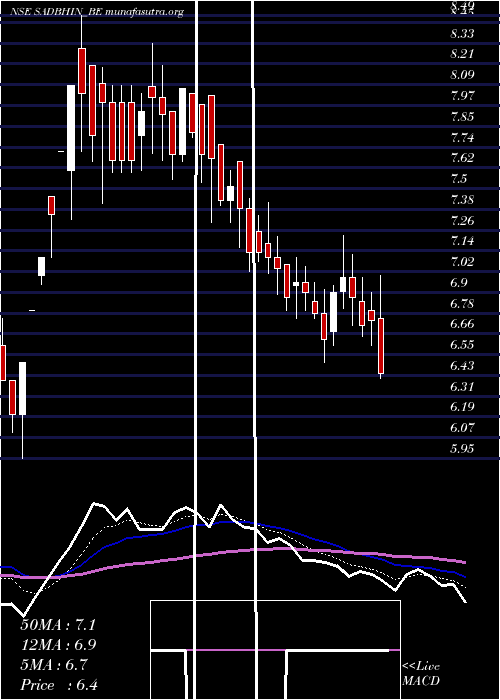Click the 7.74 price axis label

[x=462, y=137]
